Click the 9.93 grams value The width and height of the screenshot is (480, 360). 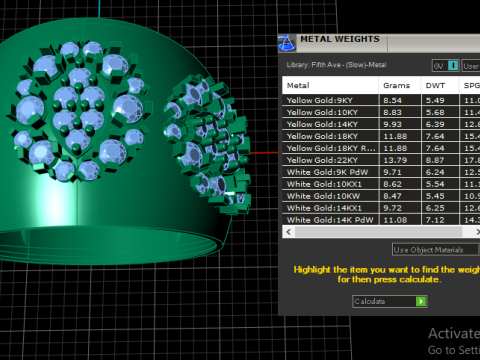392,124
